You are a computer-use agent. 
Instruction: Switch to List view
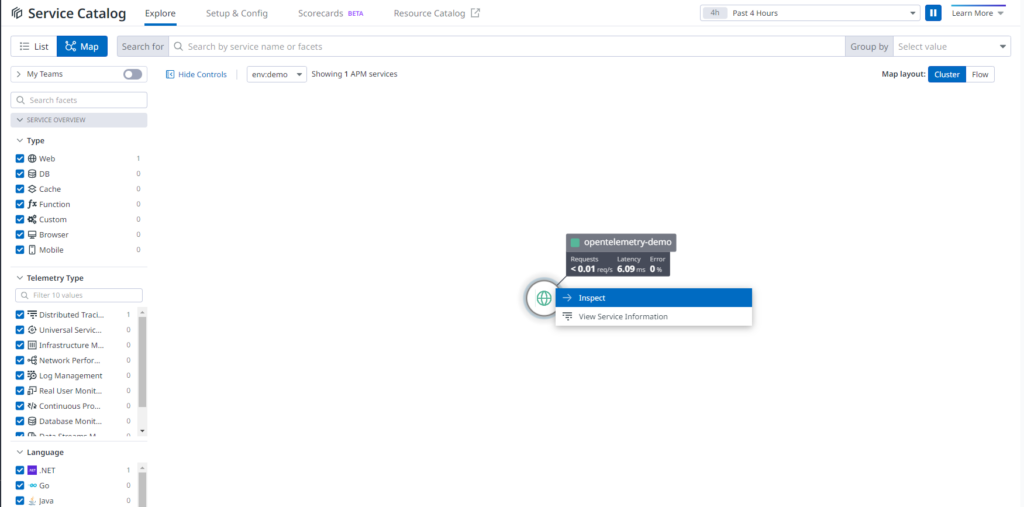(x=34, y=46)
